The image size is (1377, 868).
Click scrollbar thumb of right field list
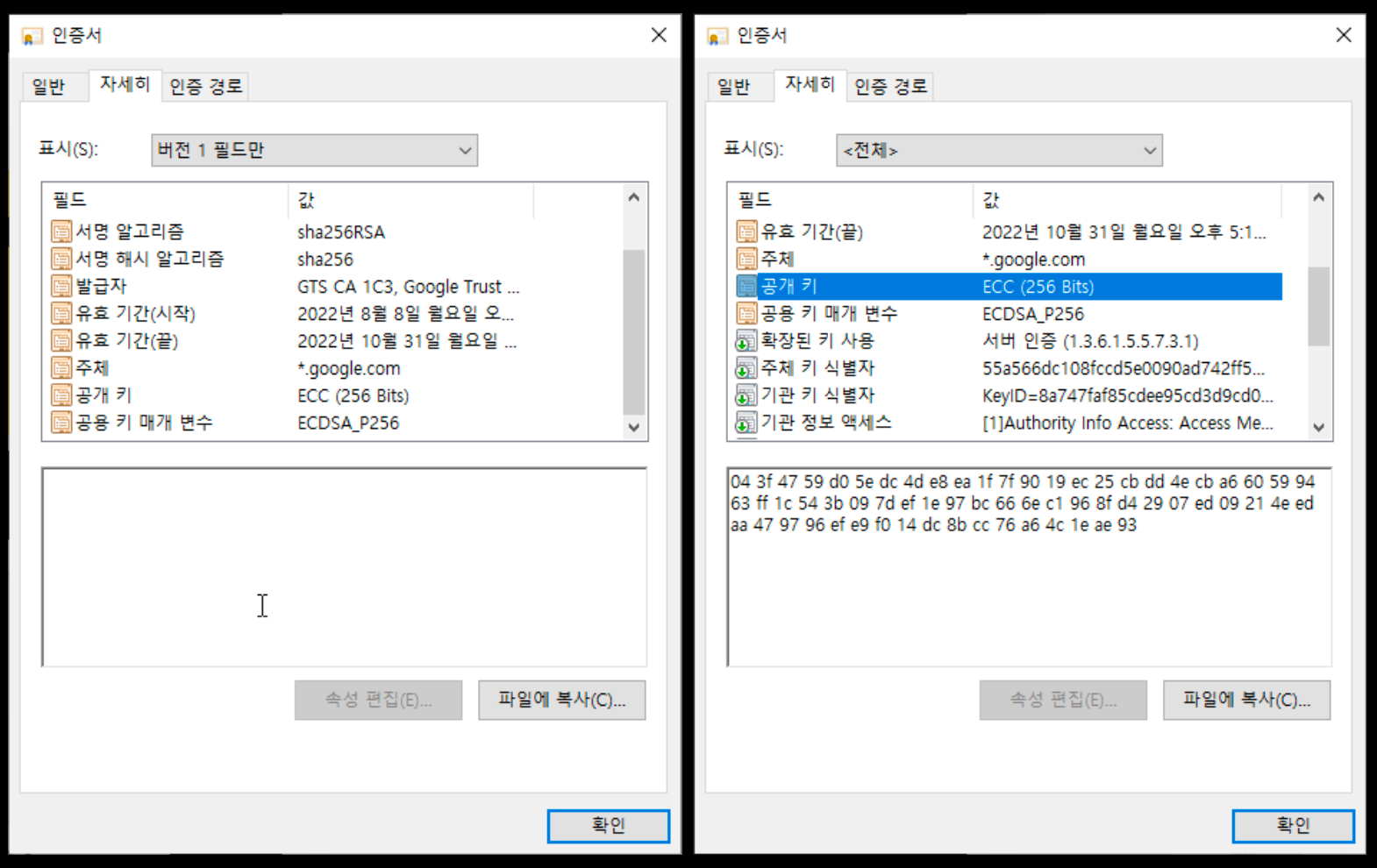coord(1318,306)
